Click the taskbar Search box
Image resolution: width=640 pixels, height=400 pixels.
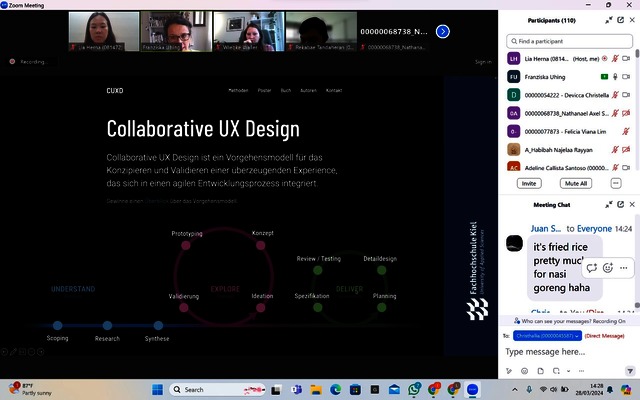(217, 389)
